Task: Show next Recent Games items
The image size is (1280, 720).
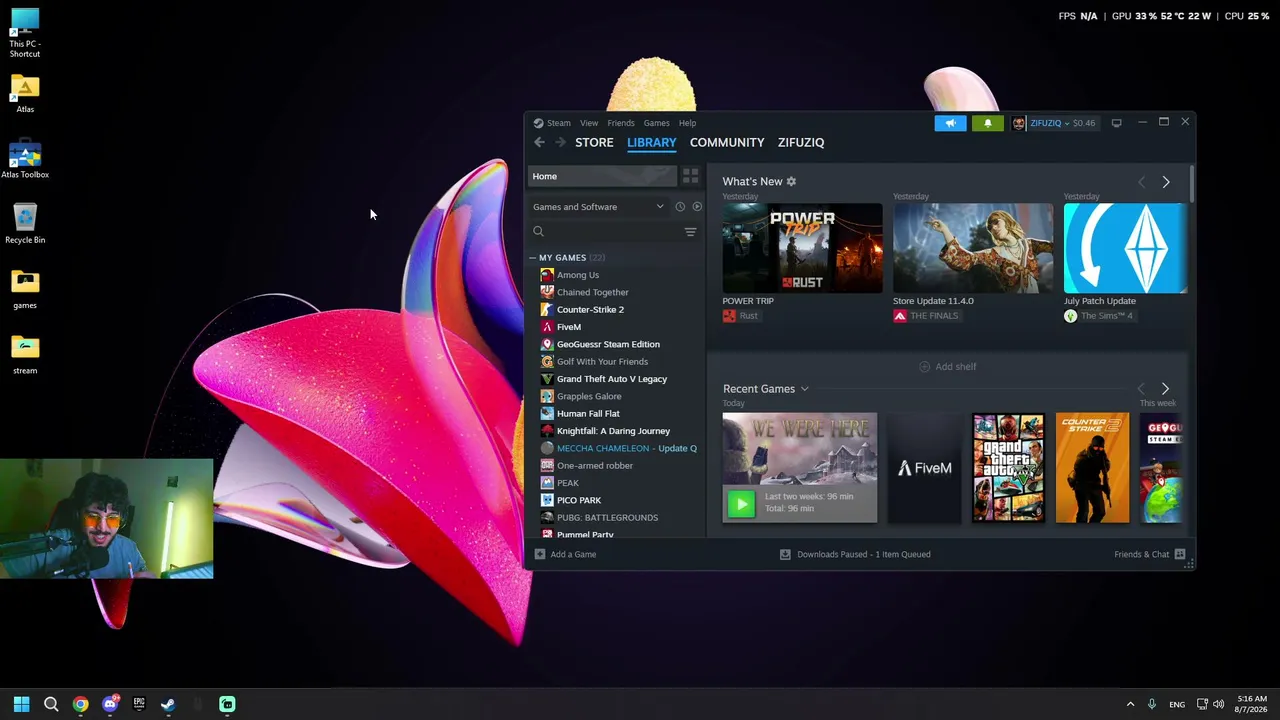Action: [1165, 388]
